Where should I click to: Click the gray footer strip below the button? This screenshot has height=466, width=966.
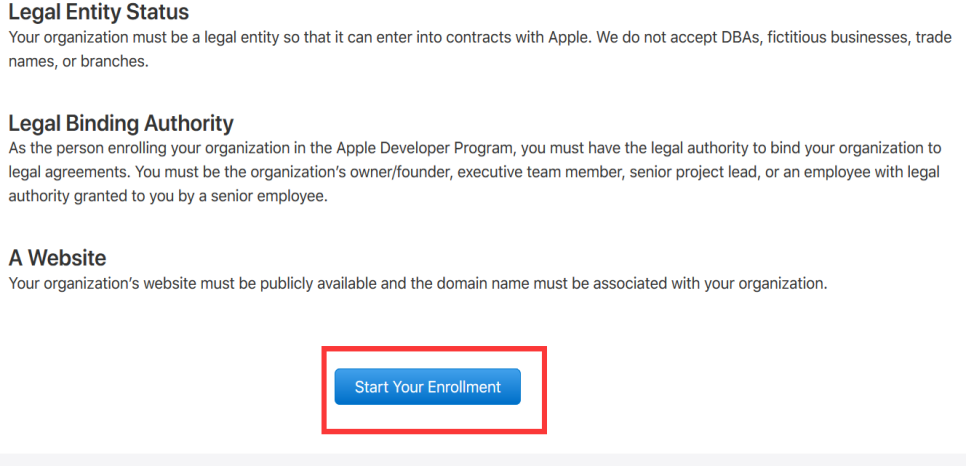click(x=483, y=460)
